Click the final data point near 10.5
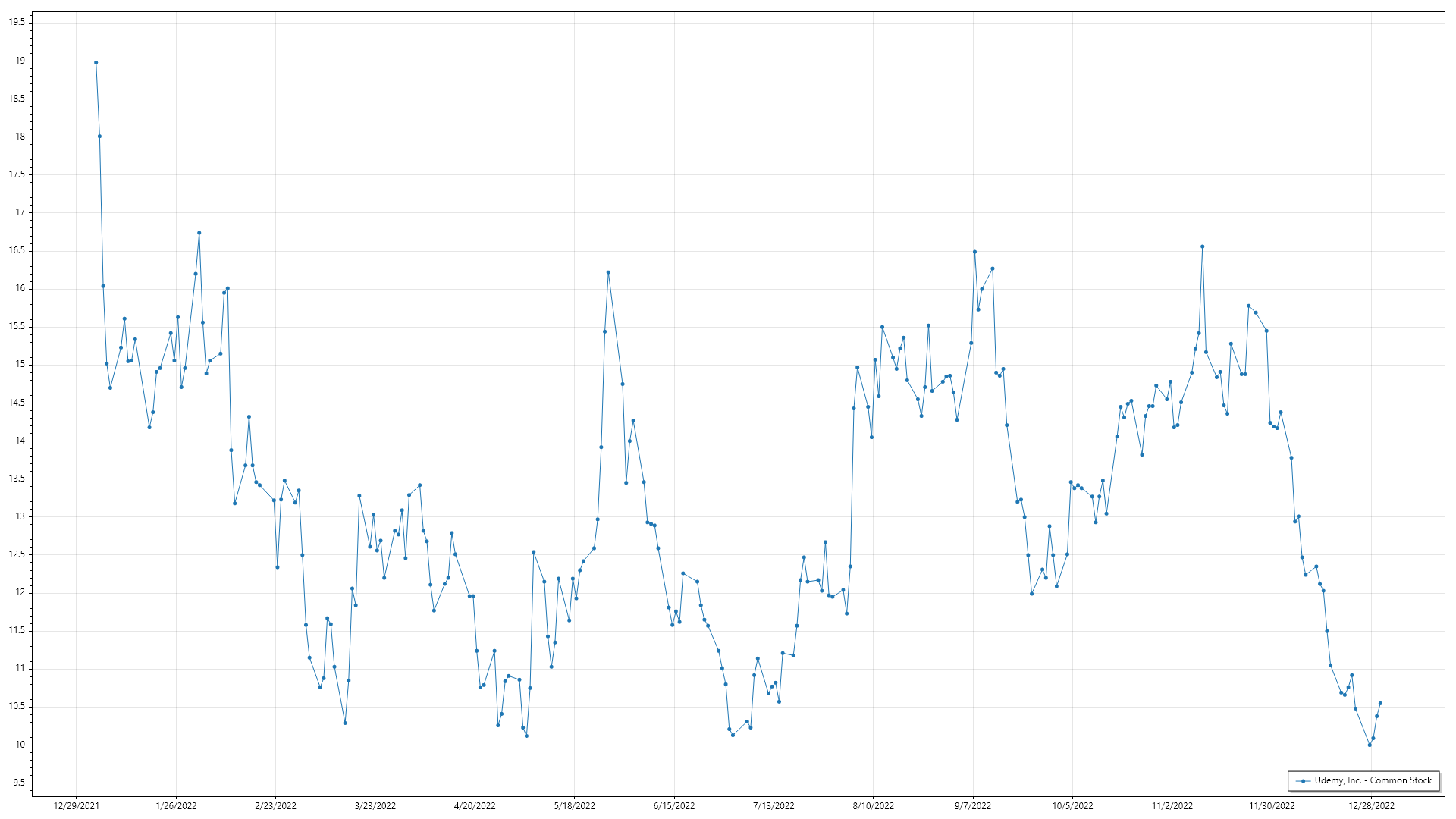The image size is (1456, 819). pyautogui.click(x=1380, y=703)
